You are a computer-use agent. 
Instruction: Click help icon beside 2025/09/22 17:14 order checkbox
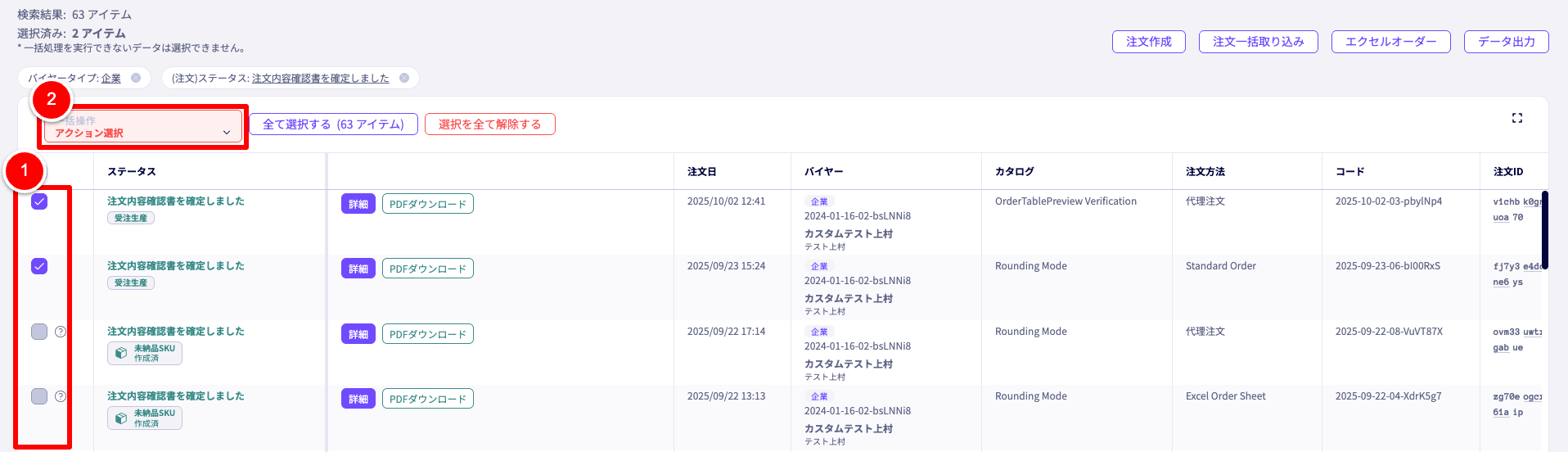click(x=61, y=332)
